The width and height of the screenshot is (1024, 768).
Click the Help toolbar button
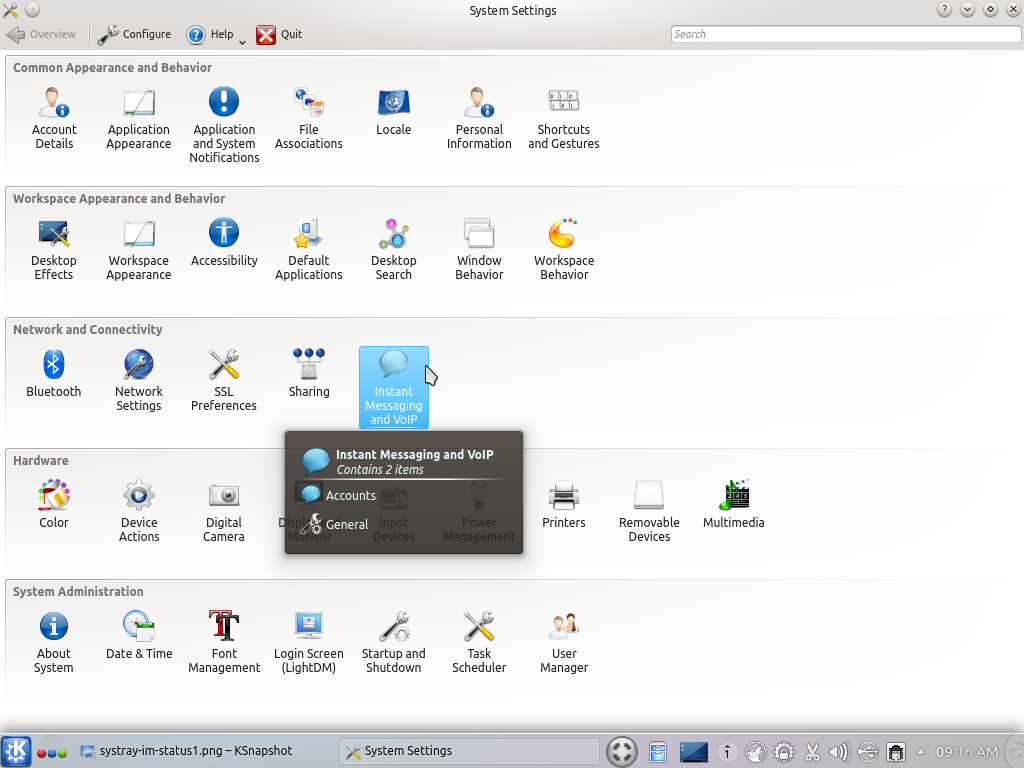pos(210,34)
